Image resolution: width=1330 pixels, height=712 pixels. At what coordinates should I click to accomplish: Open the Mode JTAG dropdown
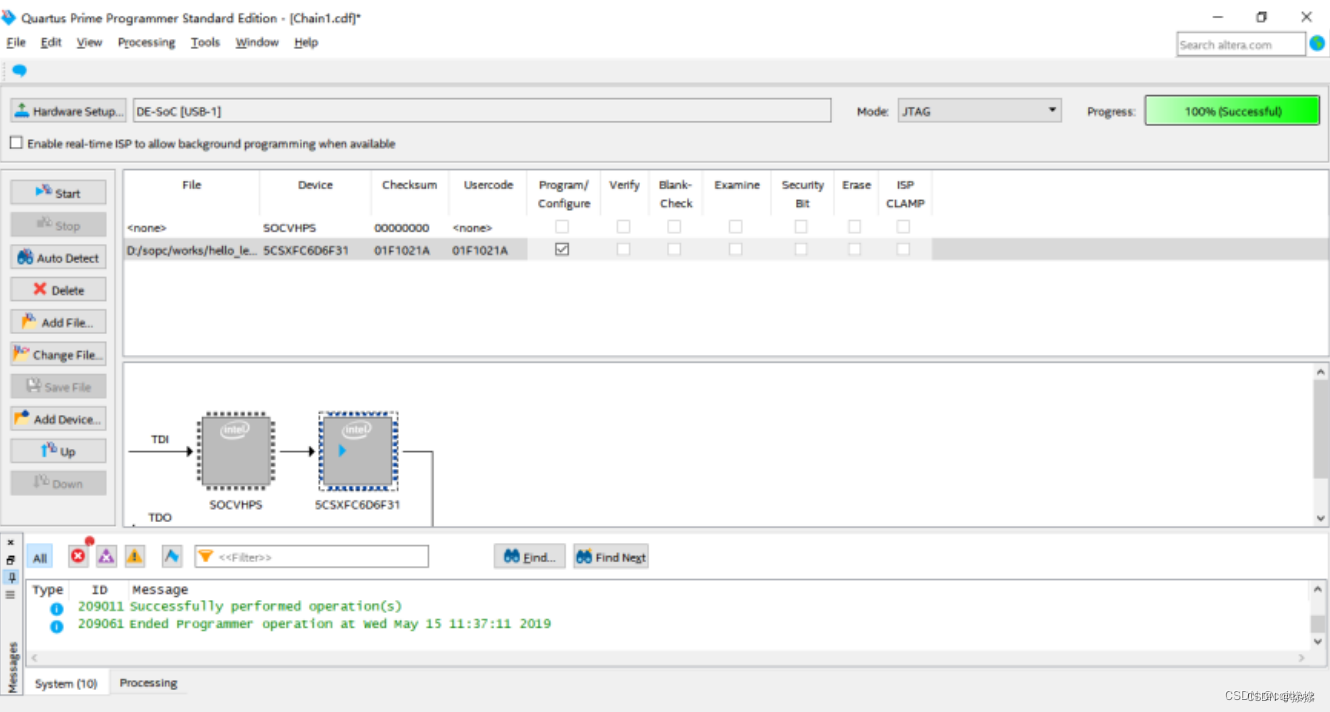(979, 111)
